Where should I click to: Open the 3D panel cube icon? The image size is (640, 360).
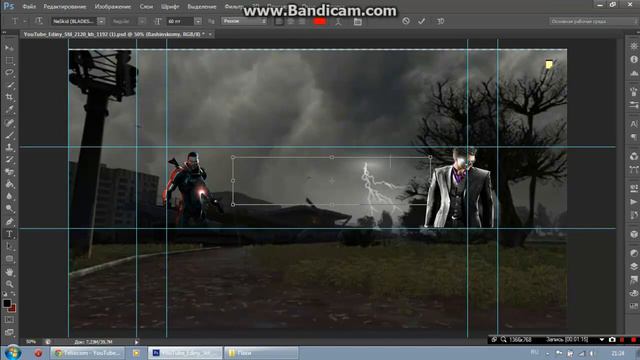[634, 234]
